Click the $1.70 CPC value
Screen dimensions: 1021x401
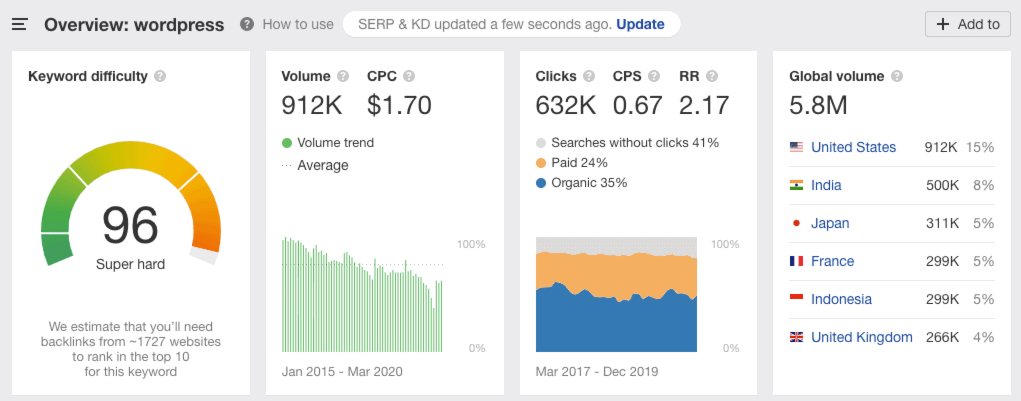pyautogui.click(x=399, y=105)
